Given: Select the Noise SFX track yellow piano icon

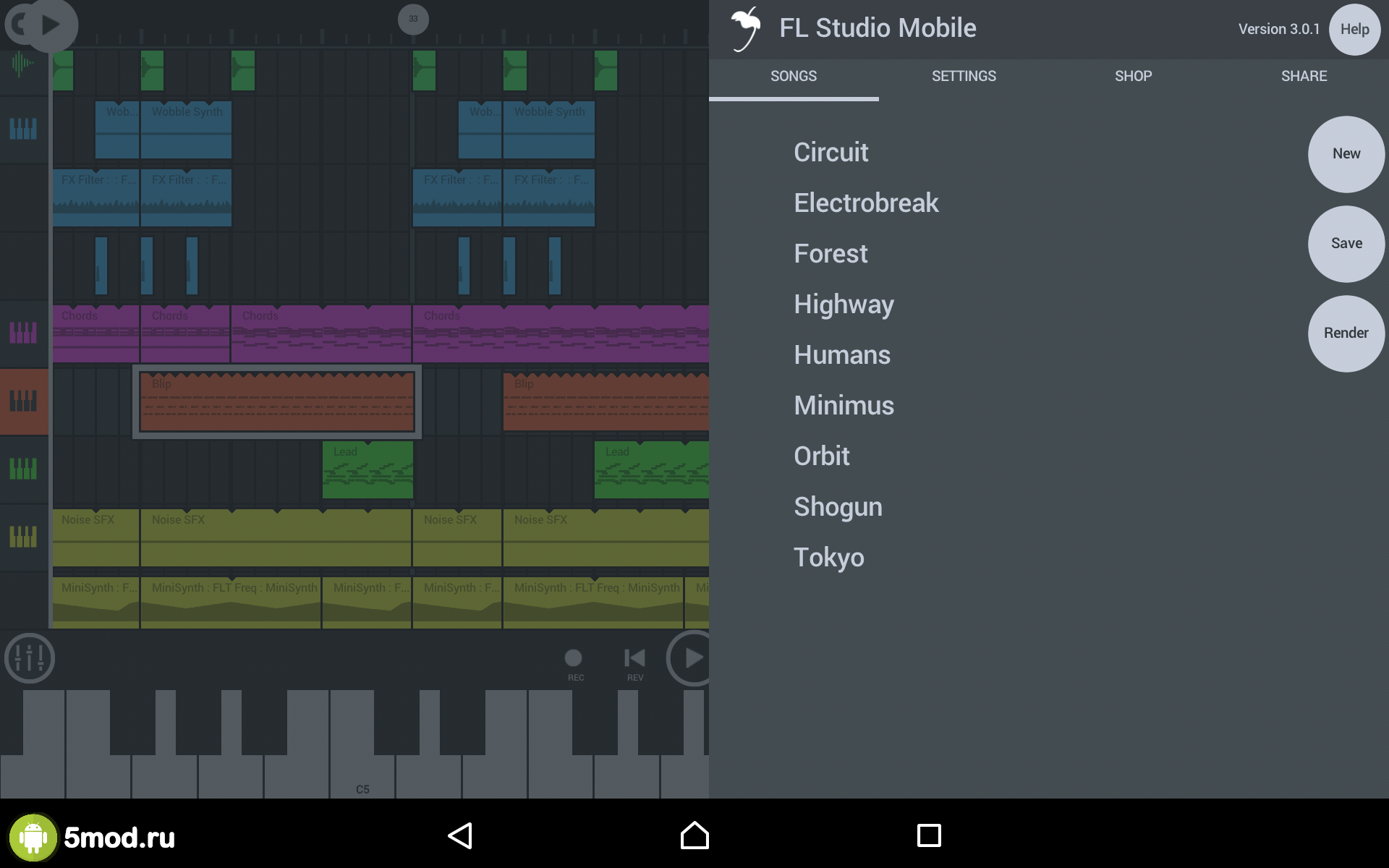Looking at the screenshot, I should pos(23,537).
